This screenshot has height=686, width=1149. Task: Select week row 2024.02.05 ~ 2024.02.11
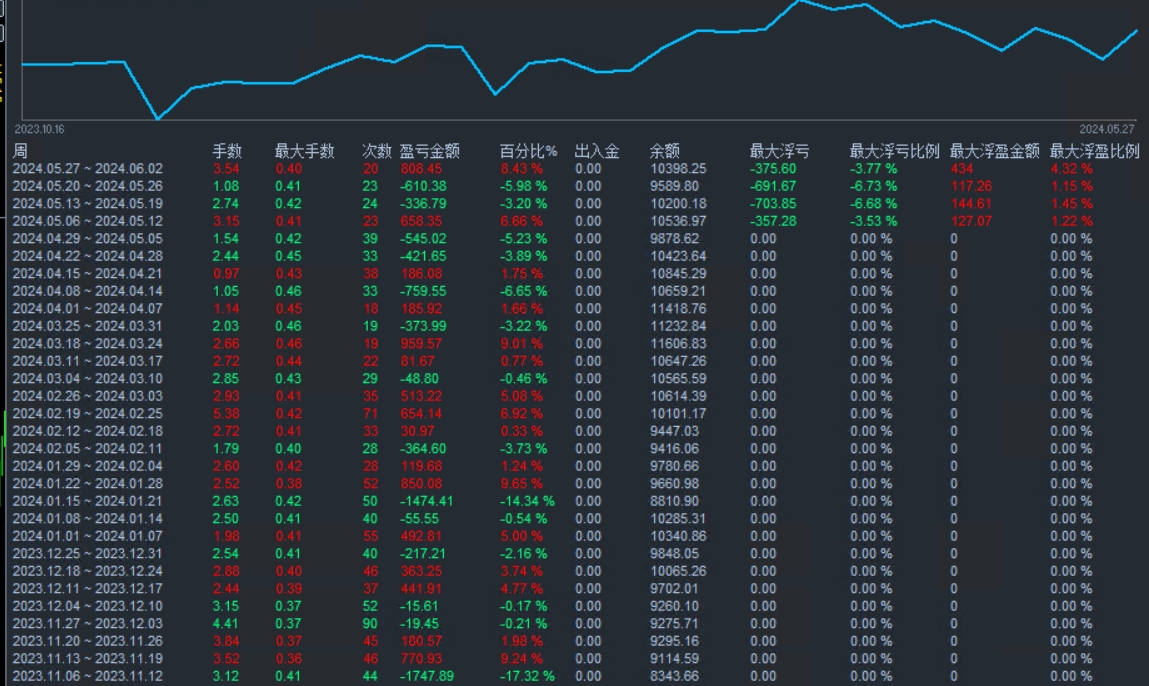click(x=574, y=449)
